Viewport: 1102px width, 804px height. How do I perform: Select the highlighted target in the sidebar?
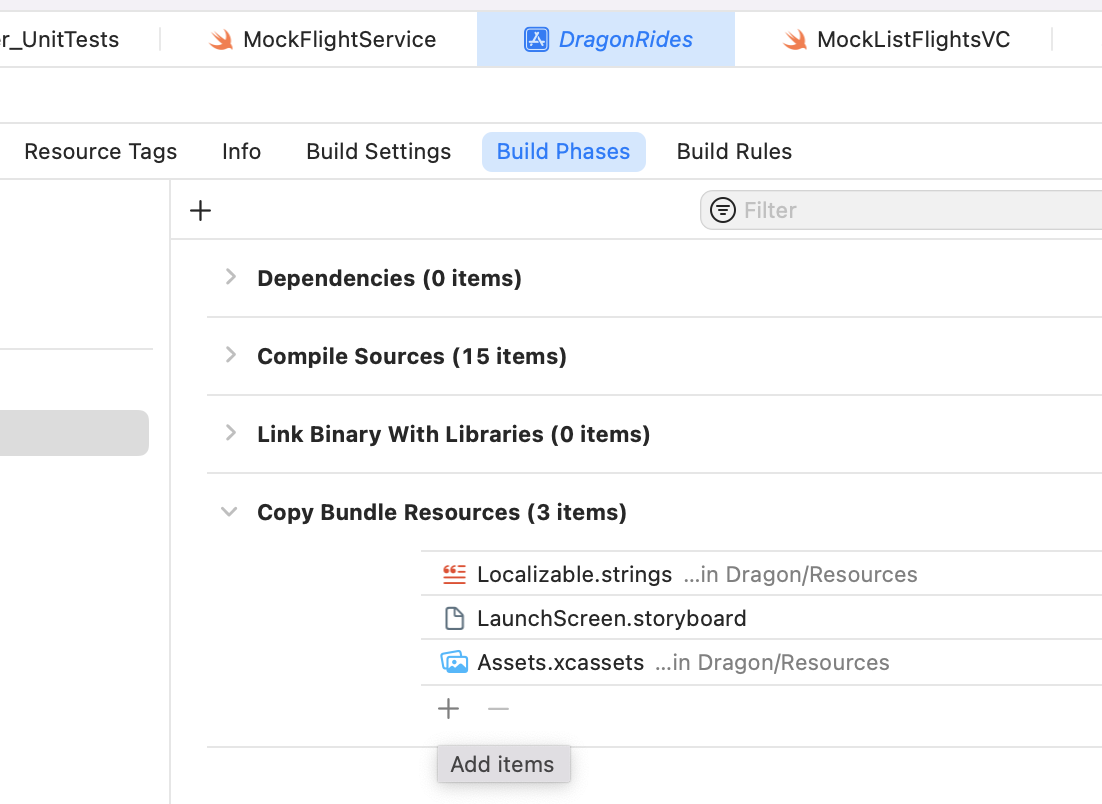(74, 433)
